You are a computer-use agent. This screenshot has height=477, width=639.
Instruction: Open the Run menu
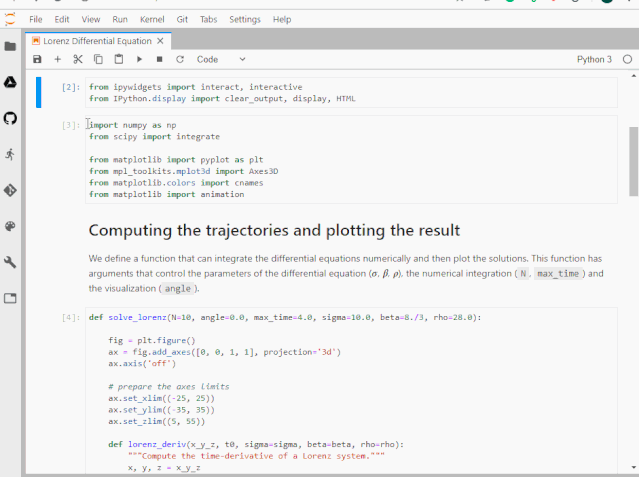[120, 19]
